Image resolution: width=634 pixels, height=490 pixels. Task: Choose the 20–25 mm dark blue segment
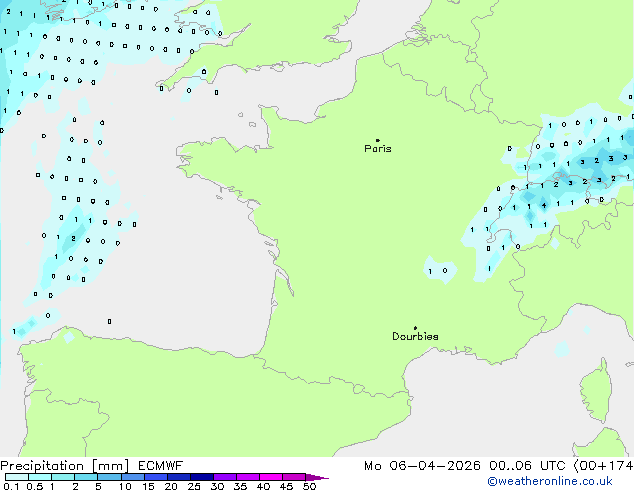(x=178, y=477)
